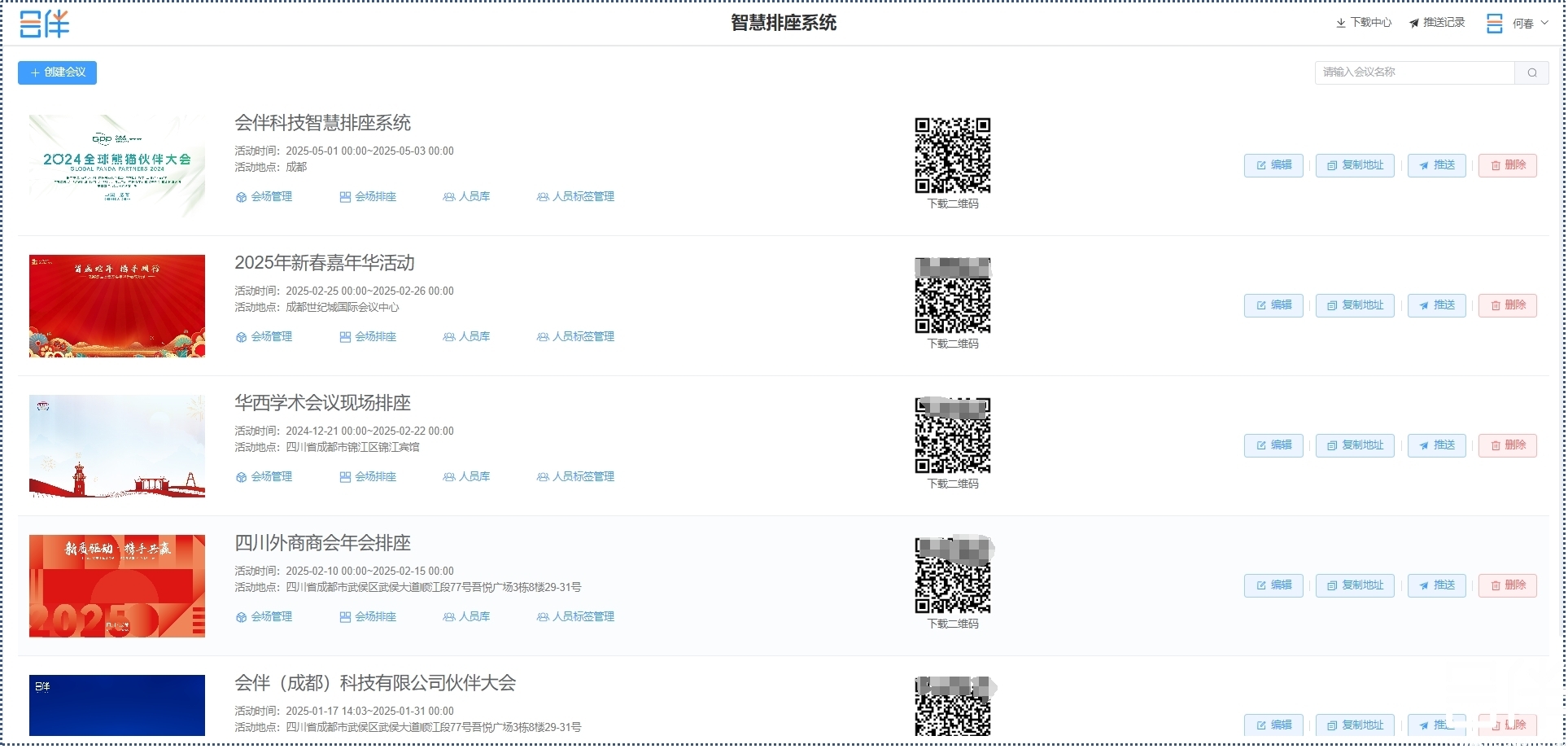
Task: Download QR code for 华西学术会议现场排座
Action: click(953, 484)
